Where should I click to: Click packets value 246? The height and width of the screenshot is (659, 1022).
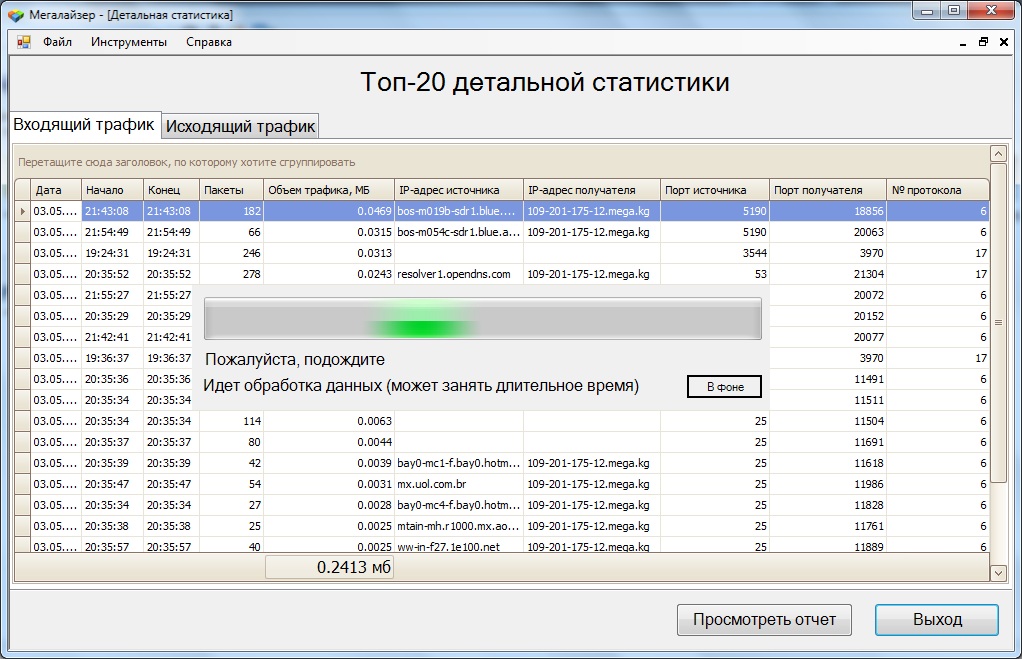[x=231, y=253]
